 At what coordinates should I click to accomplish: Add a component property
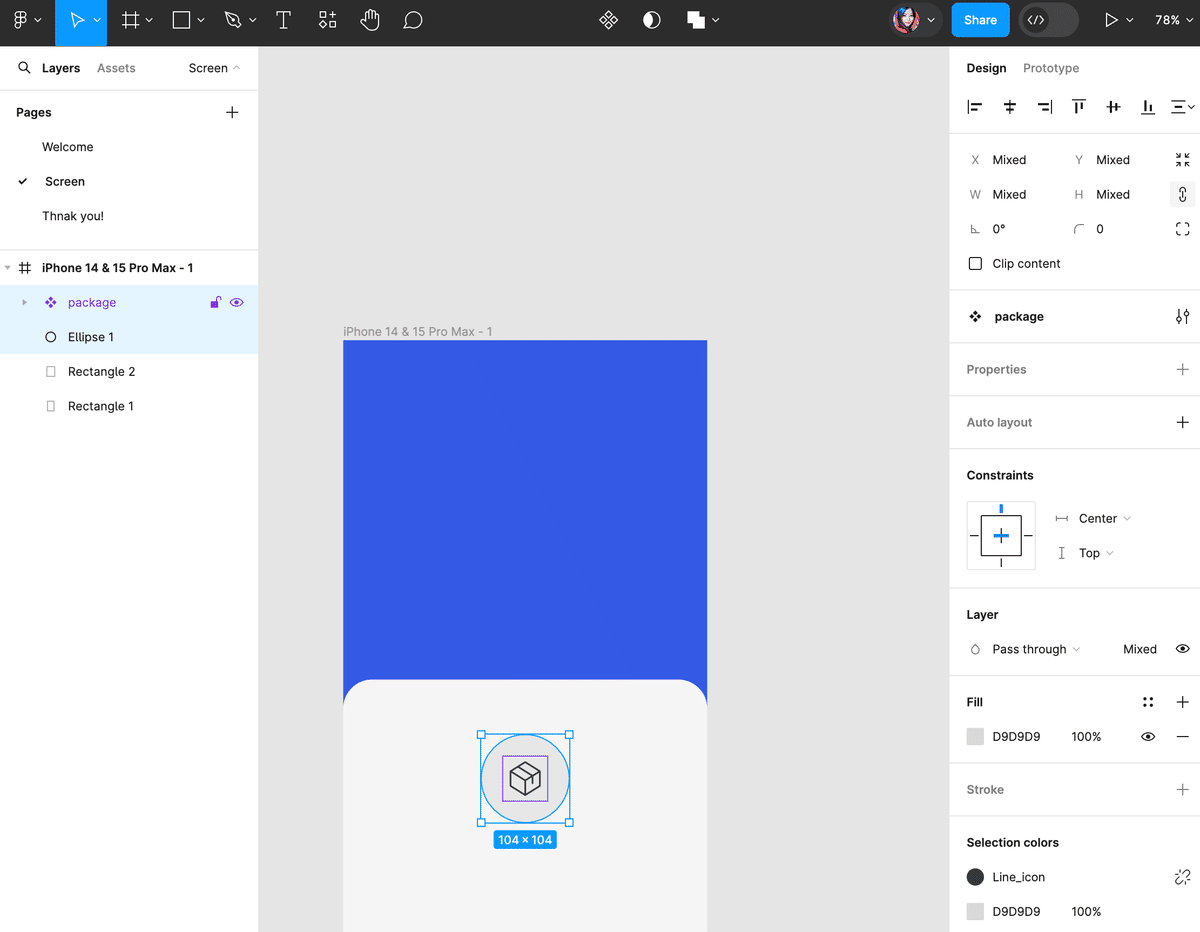pyautogui.click(x=1183, y=370)
